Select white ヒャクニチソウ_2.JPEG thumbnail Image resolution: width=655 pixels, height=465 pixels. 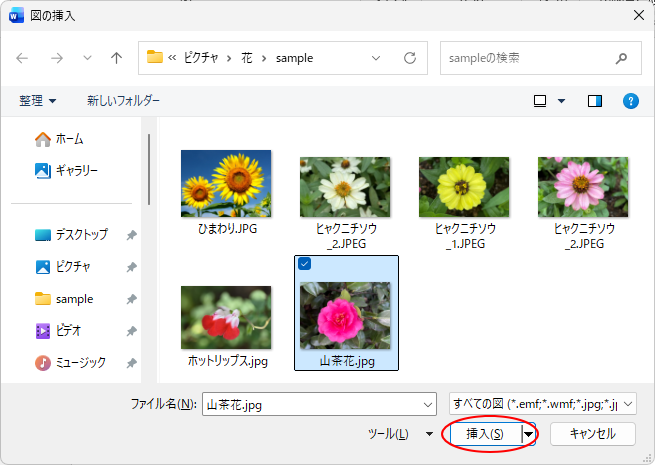coord(345,187)
